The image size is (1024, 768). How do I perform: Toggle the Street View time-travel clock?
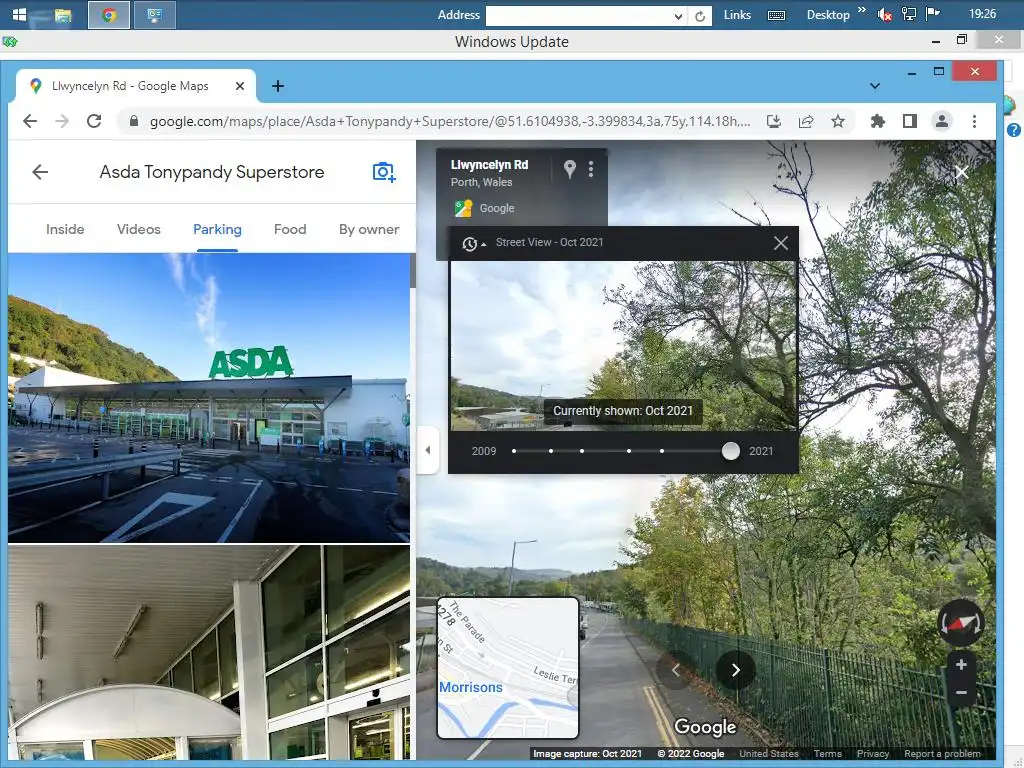point(472,244)
